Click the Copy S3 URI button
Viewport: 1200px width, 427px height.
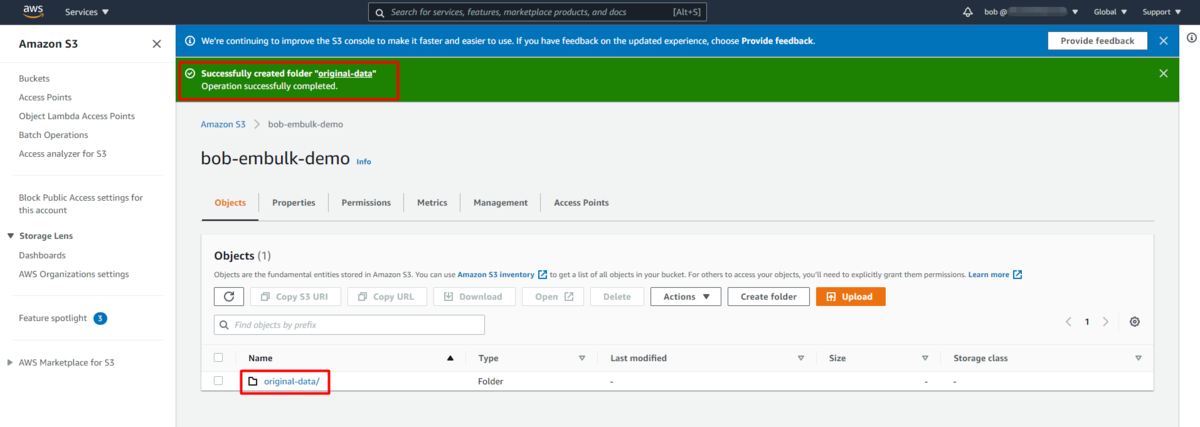tap(295, 297)
